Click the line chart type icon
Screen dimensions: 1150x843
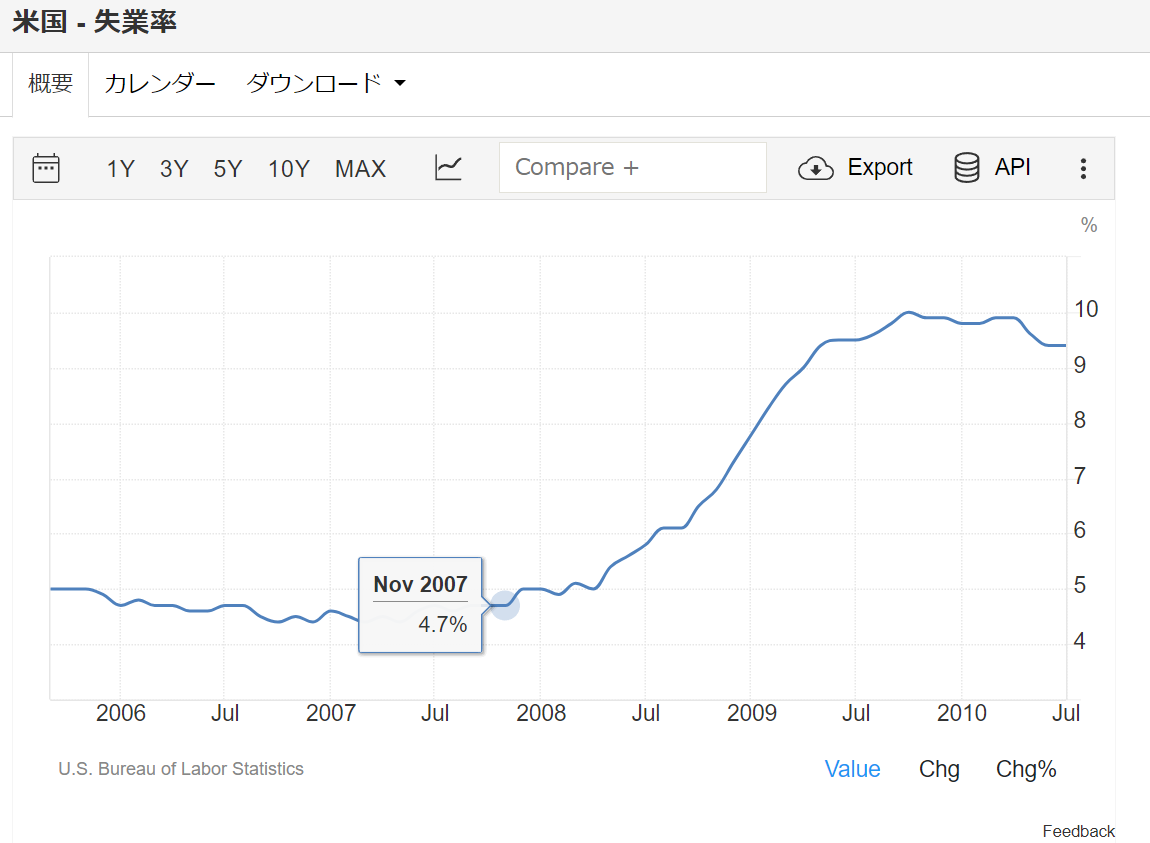point(449,168)
